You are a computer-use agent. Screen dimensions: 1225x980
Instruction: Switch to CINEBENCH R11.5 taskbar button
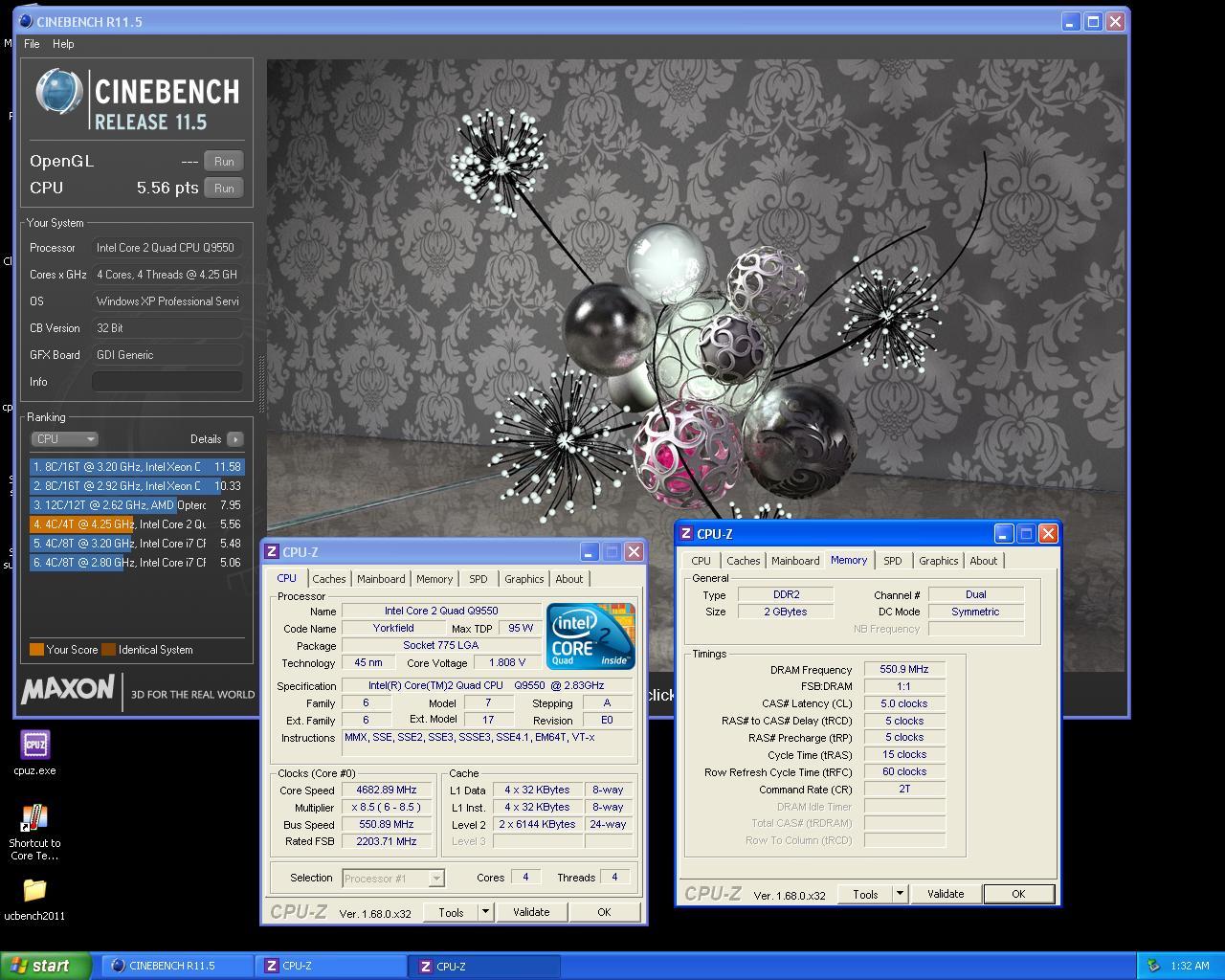176,966
